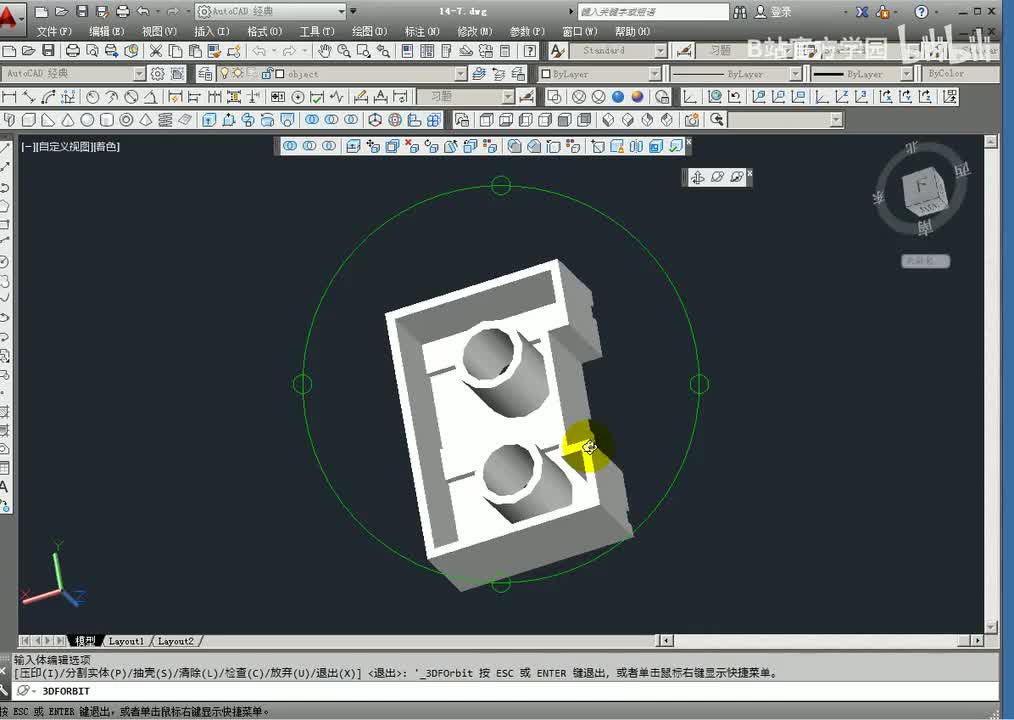Click the Continuous Orbit icon in orbit toolbar
Viewport: 1014px width, 720px height.
(737, 177)
